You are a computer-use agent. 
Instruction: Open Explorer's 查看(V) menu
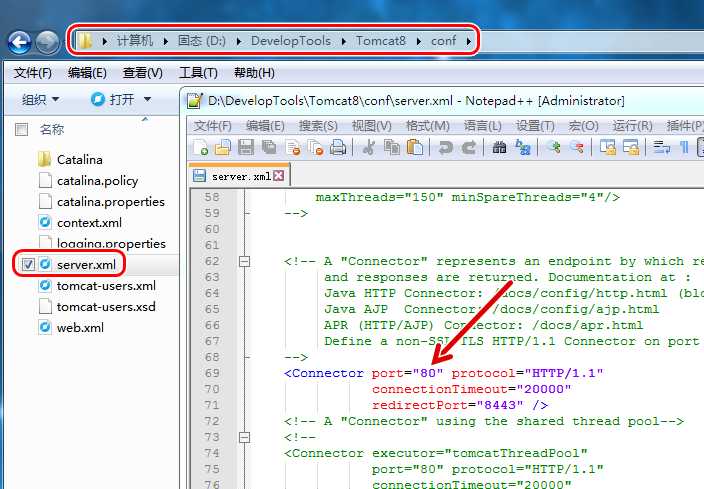[x=142, y=73]
